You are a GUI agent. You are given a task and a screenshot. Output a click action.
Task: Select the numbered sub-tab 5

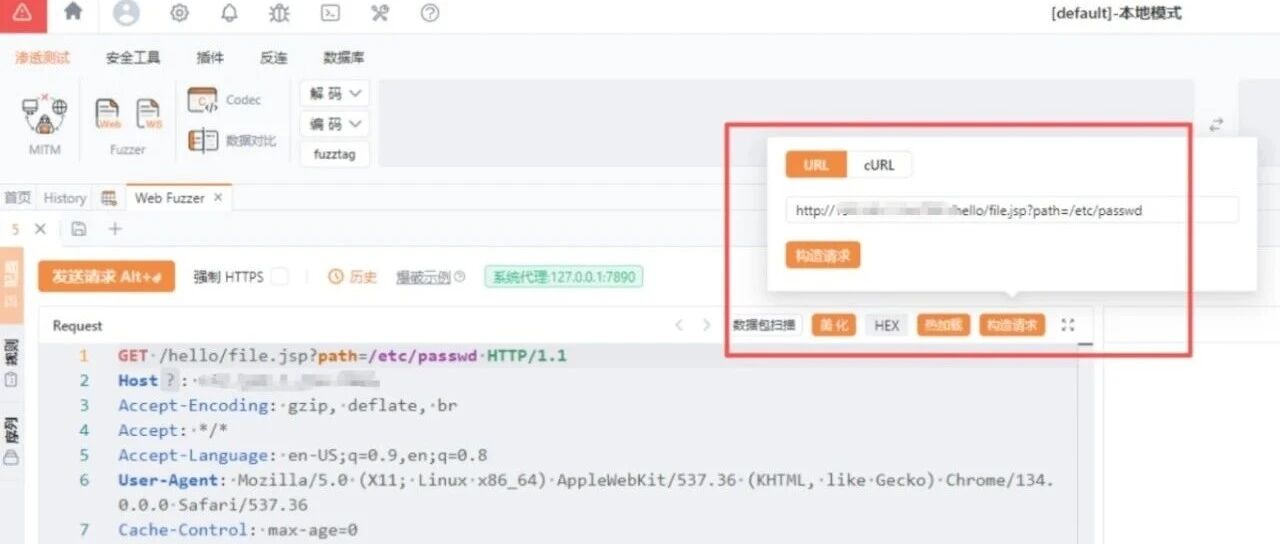14,229
